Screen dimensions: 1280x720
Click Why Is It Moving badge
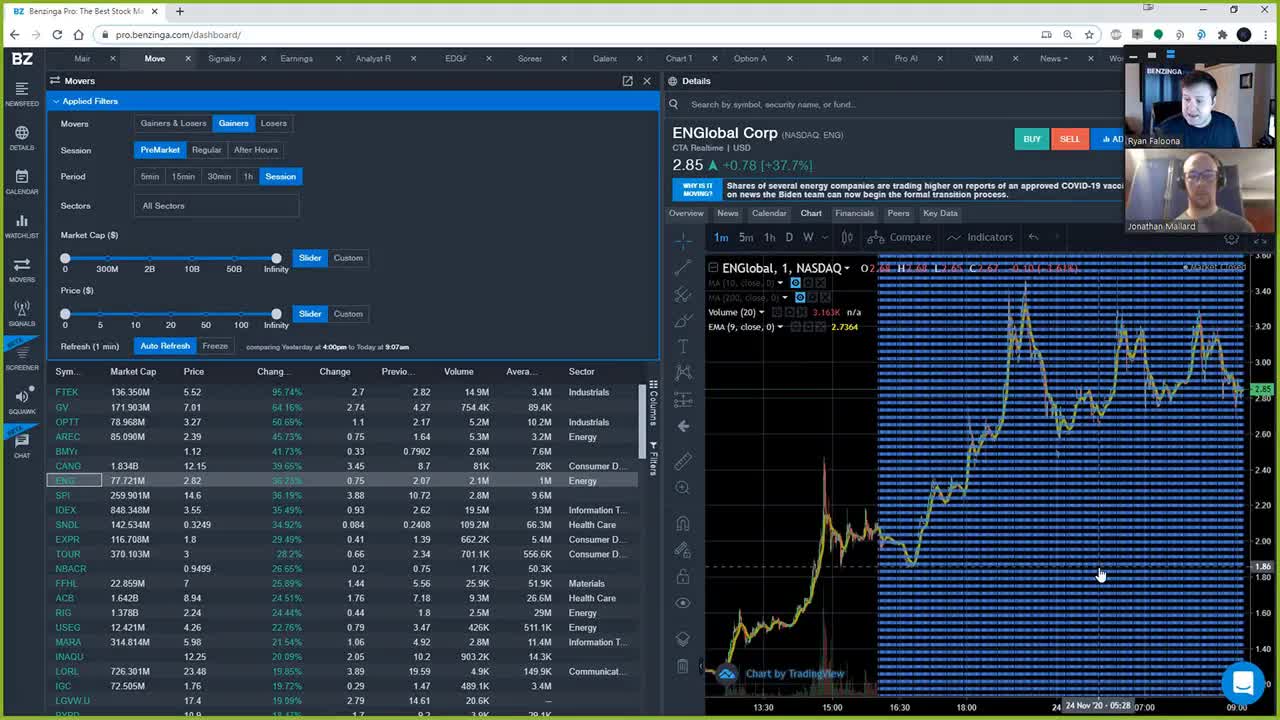pos(697,189)
